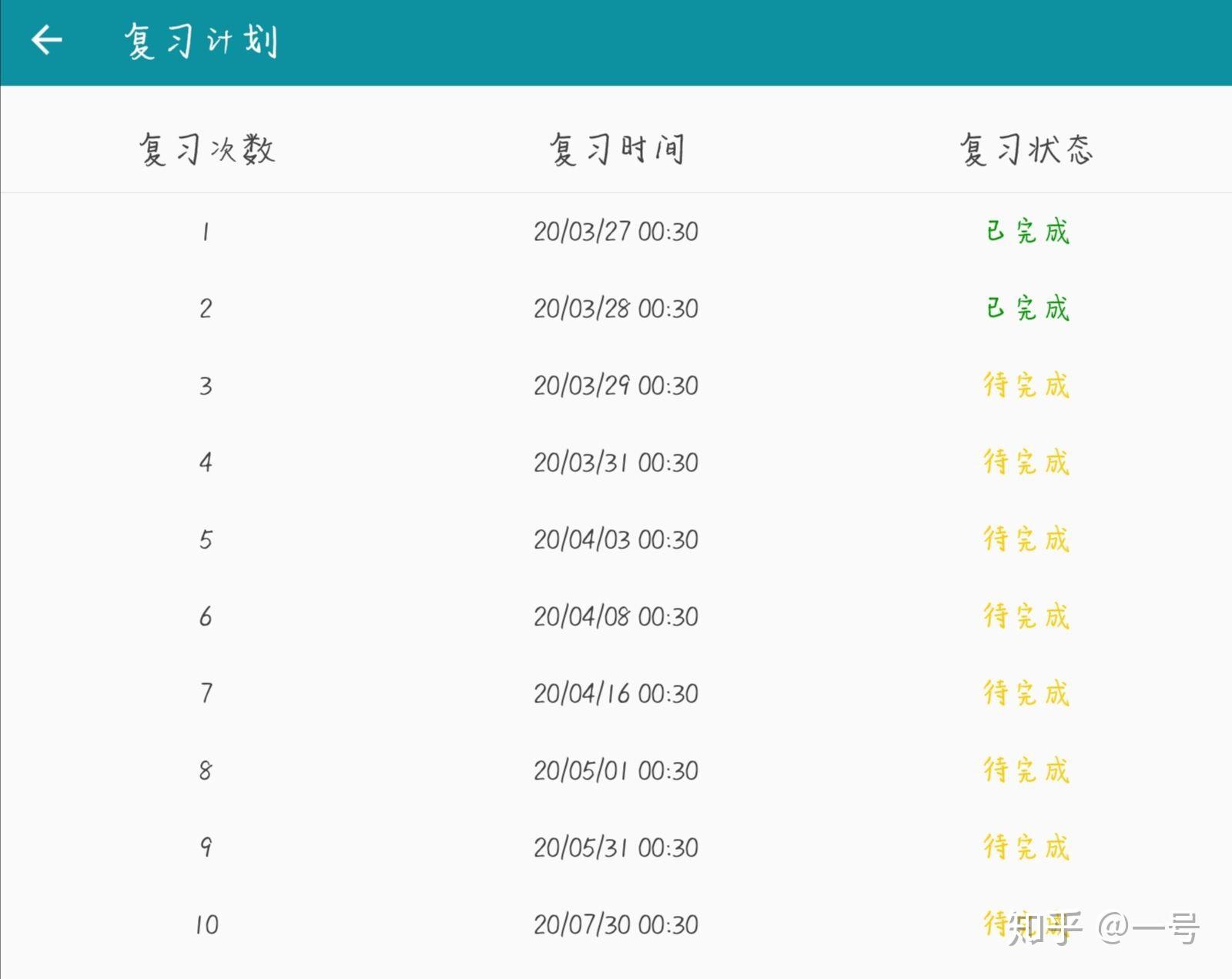Tap the 待完成 status for review 3
The width and height of the screenshot is (1232, 979).
click(x=1026, y=385)
